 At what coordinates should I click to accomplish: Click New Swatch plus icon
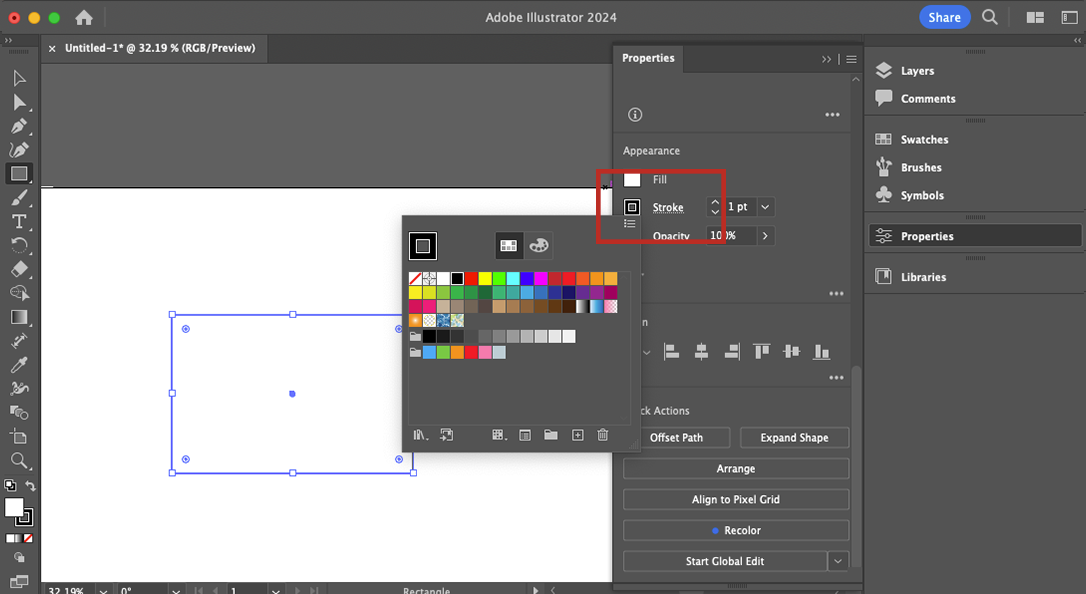(578, 435)
